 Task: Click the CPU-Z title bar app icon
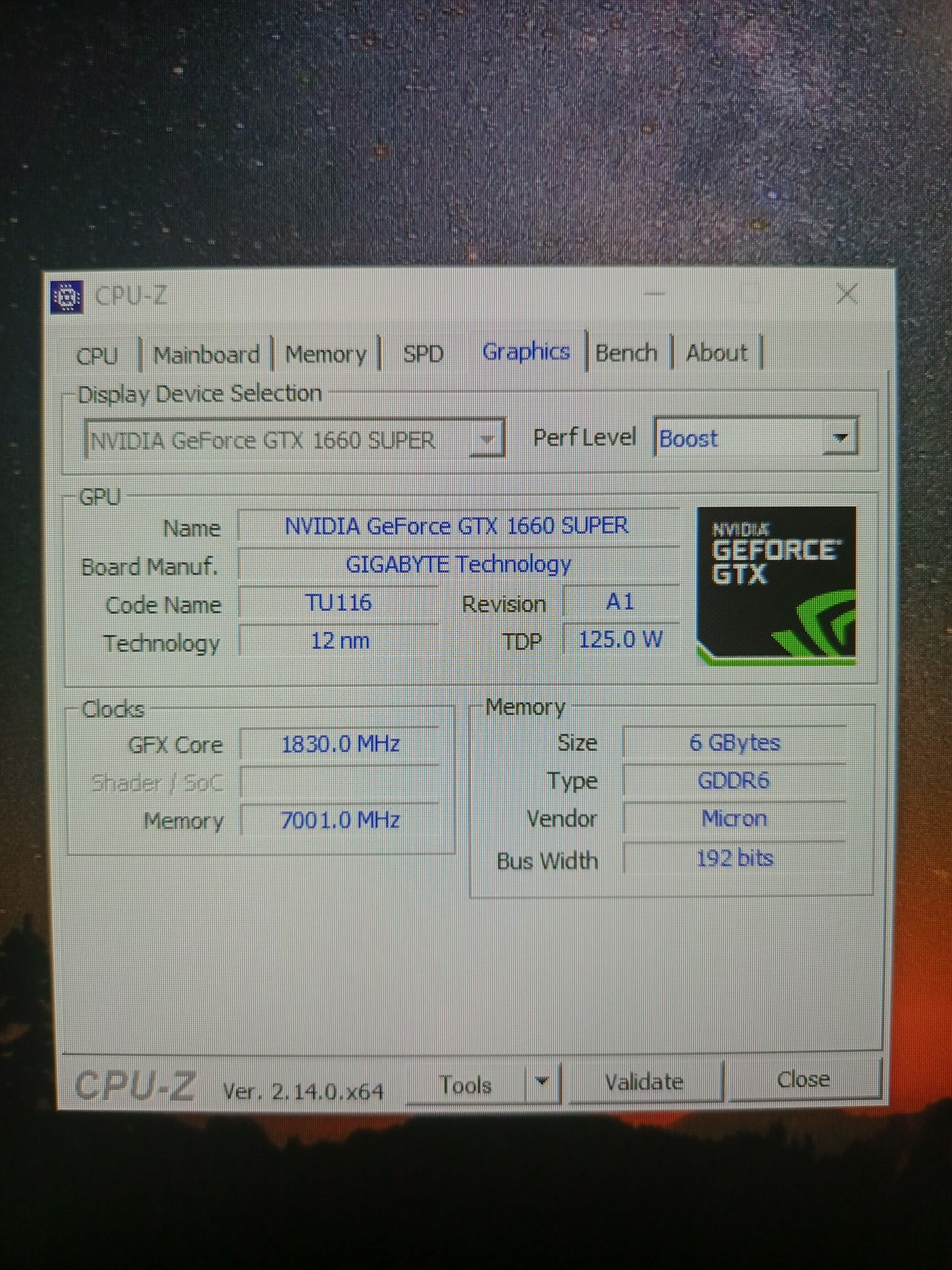coord(67,297)
